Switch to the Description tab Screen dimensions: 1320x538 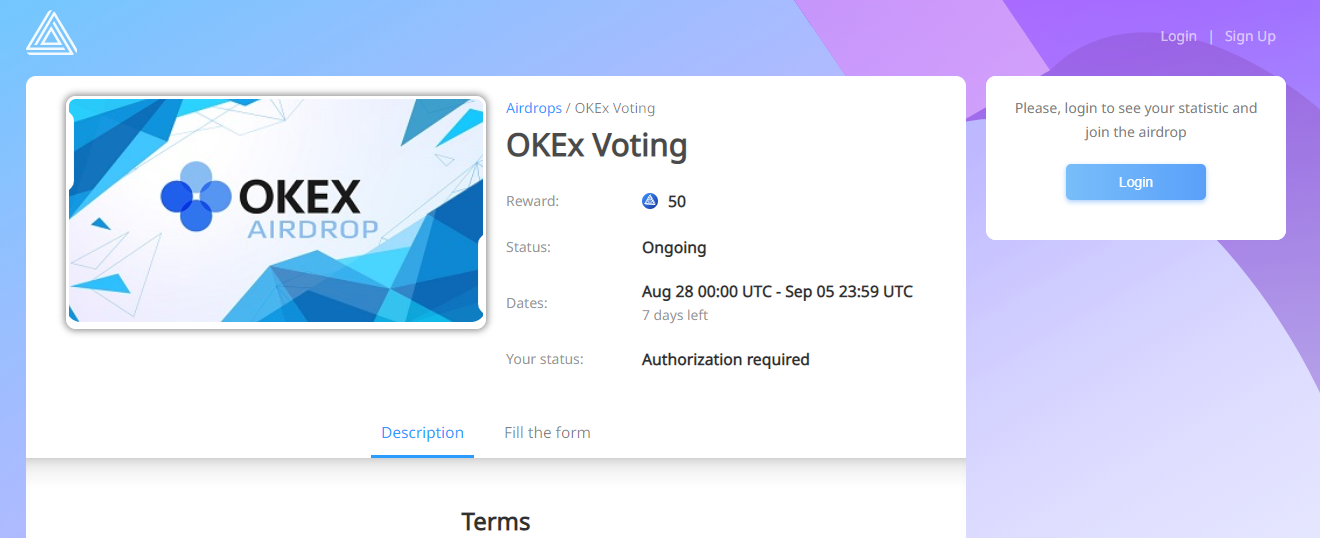click(422, 433)
